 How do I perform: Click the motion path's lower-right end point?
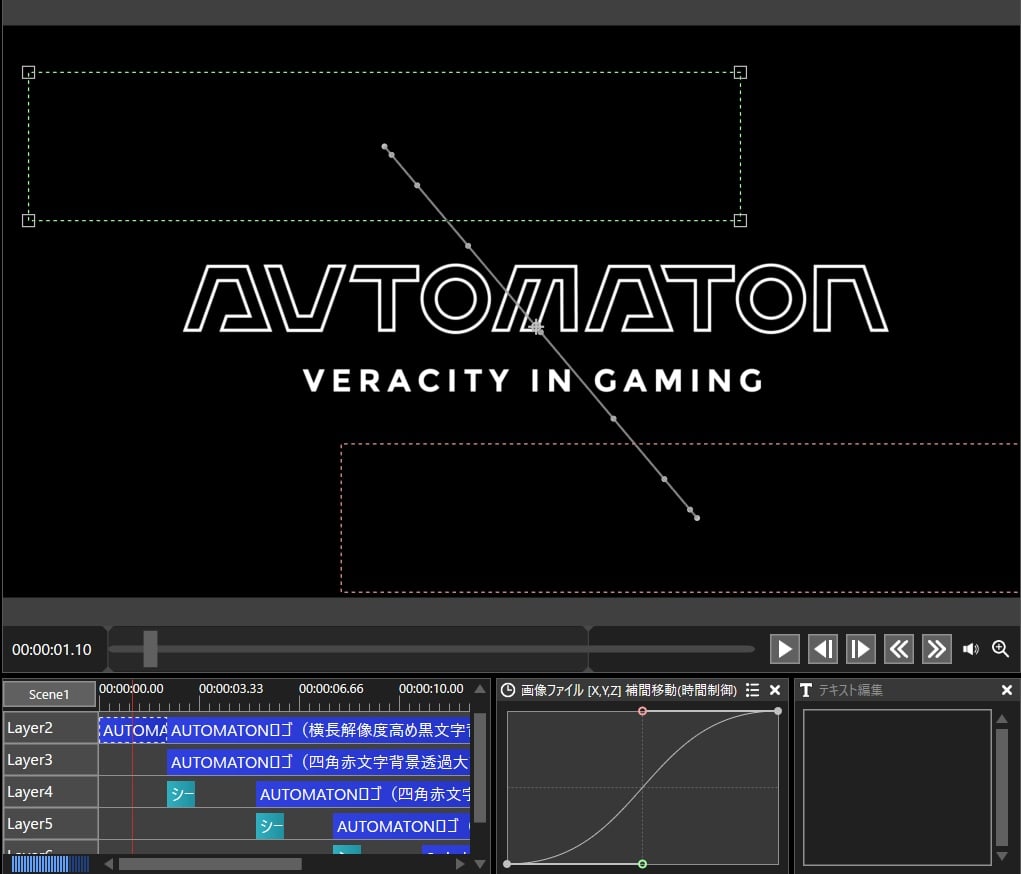click(x=697, y=518)
